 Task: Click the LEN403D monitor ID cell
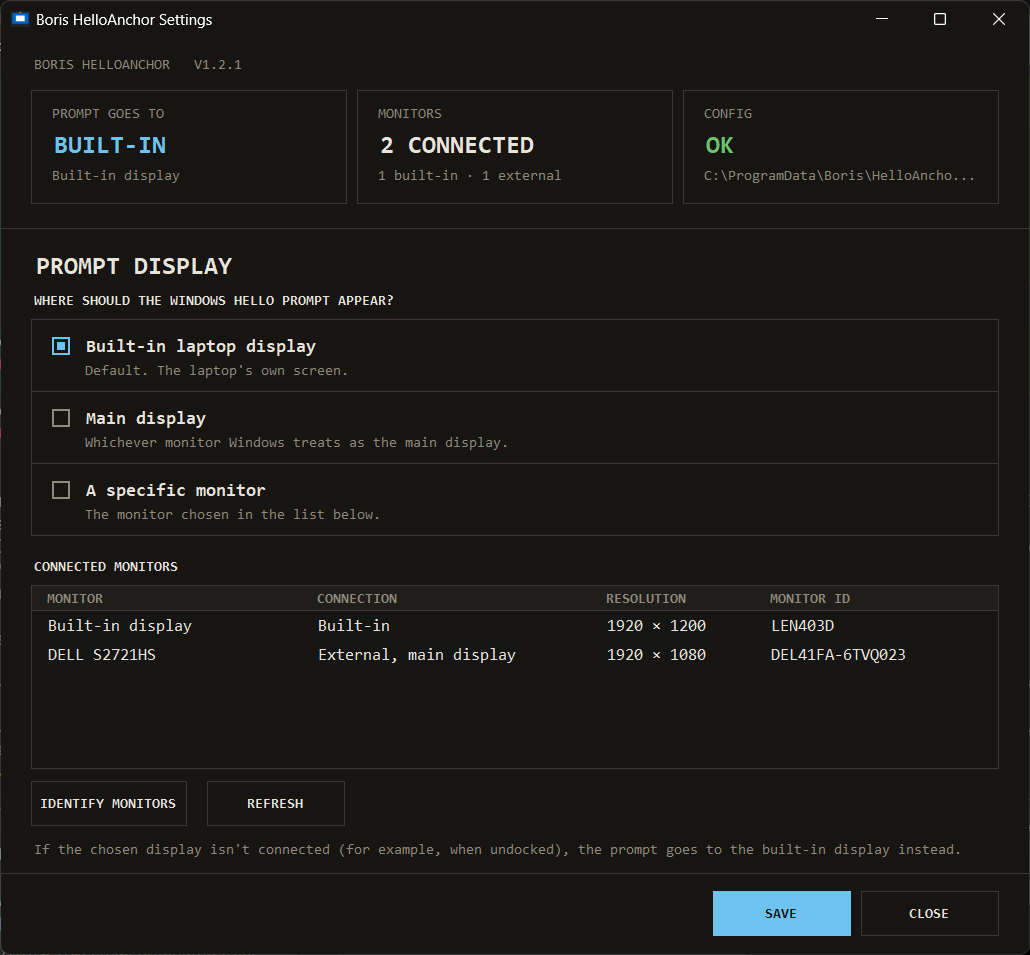(803, 626)
